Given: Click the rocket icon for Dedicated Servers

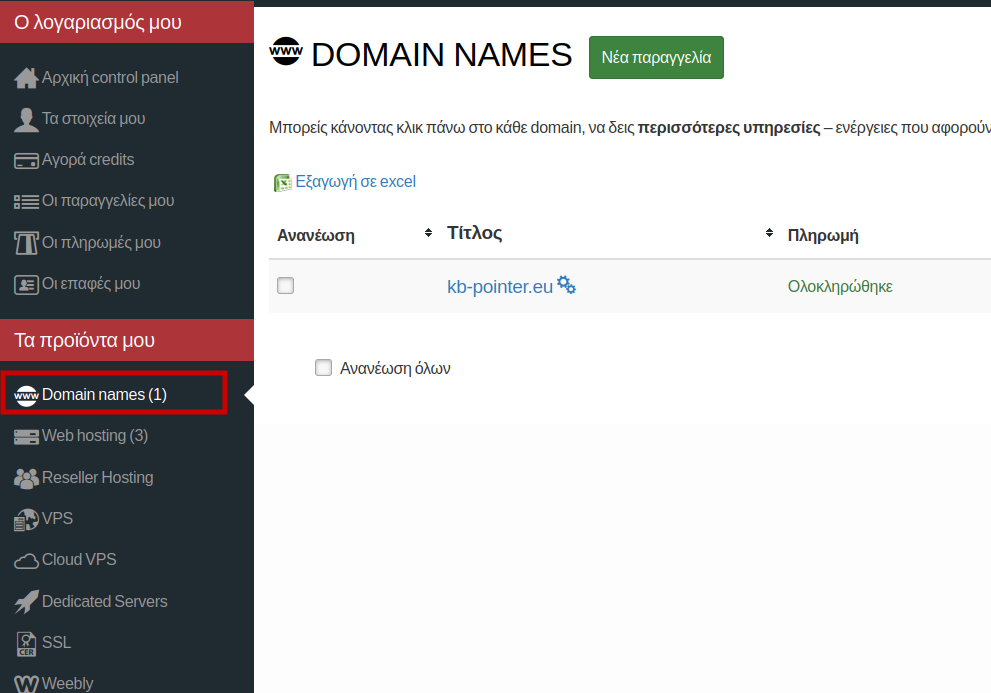Looking at the screenshot, I should pyautogui.click(x=26, y=602).
